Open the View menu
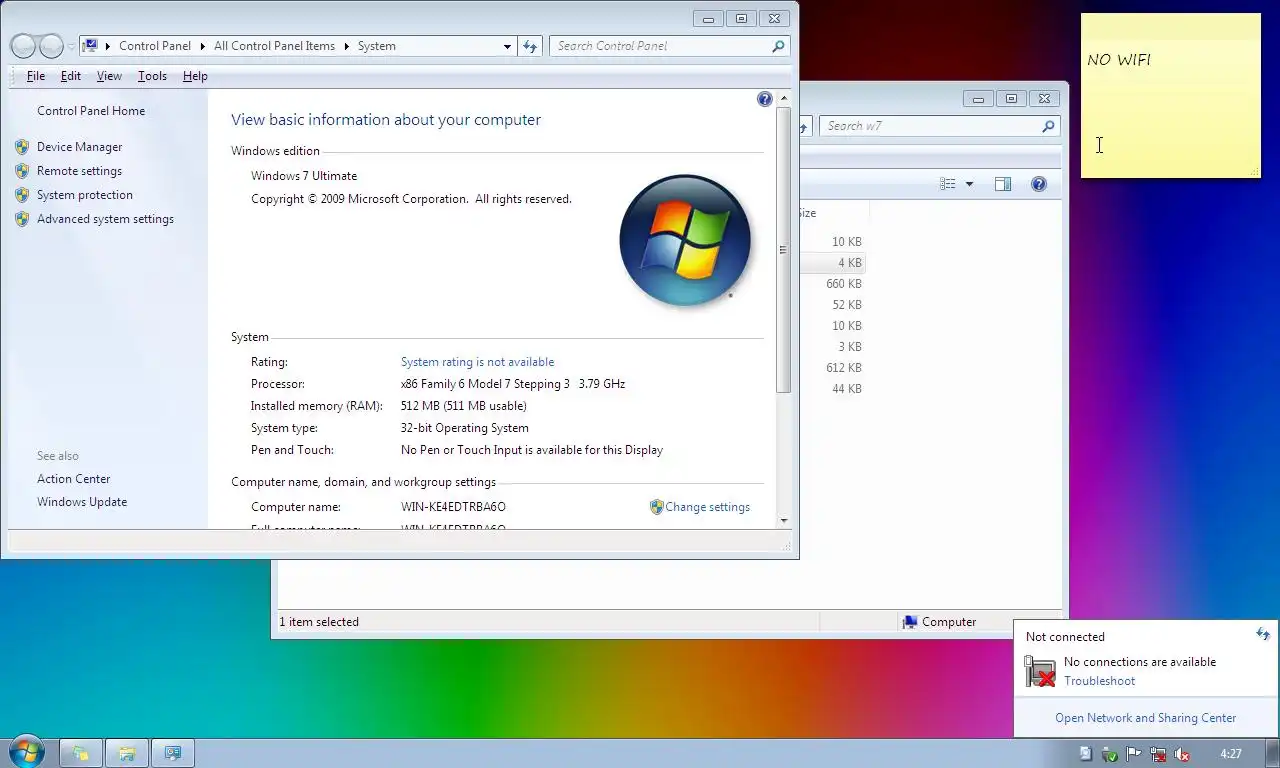This screenshot has height=768, width=1280. (109, 76)
